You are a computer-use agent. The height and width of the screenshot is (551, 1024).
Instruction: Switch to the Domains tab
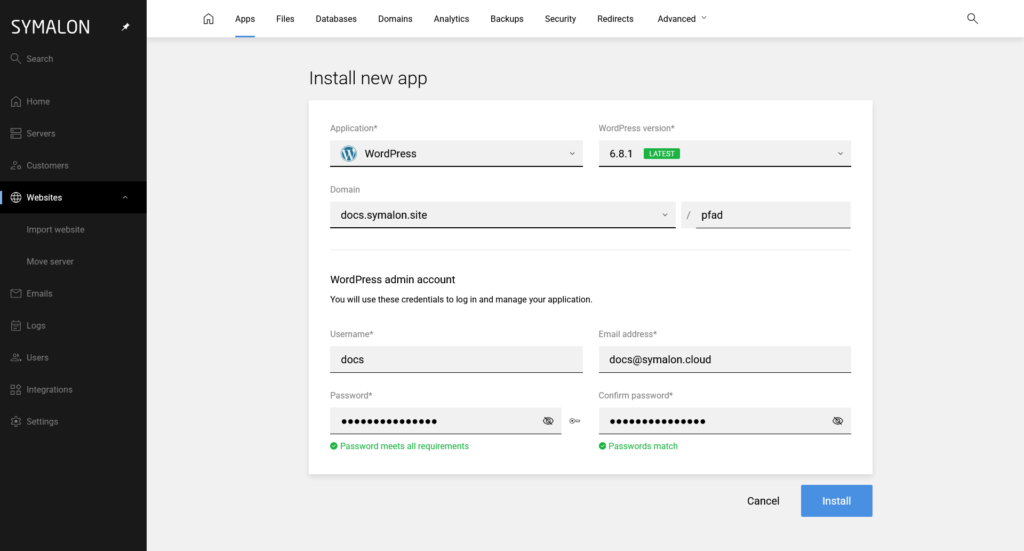395,18
